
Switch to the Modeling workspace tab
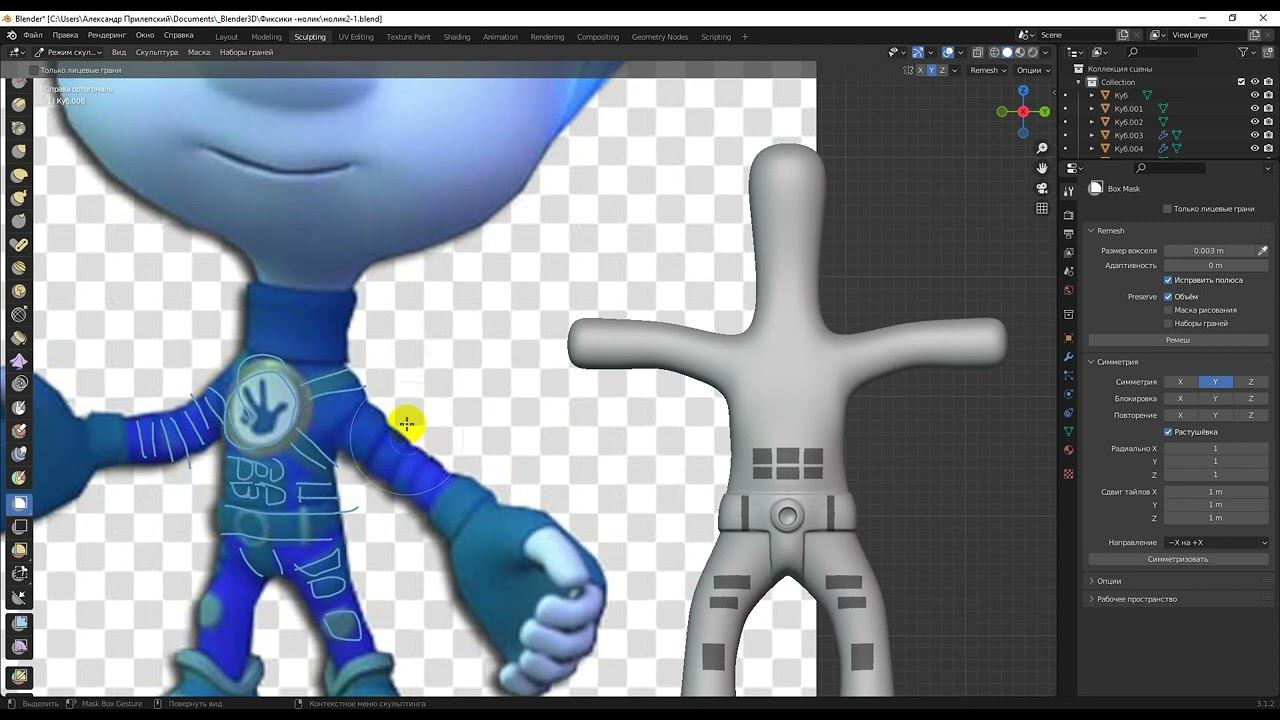266,37
